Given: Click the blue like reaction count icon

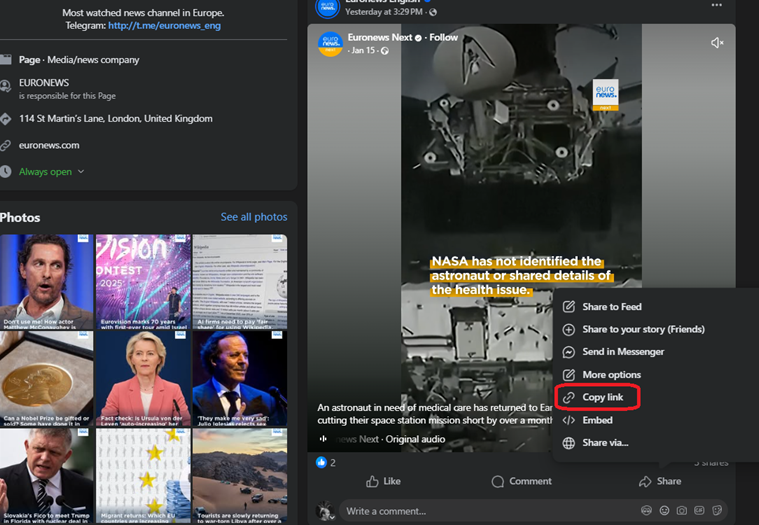Looking at the screenshot, I should point(321,462).
